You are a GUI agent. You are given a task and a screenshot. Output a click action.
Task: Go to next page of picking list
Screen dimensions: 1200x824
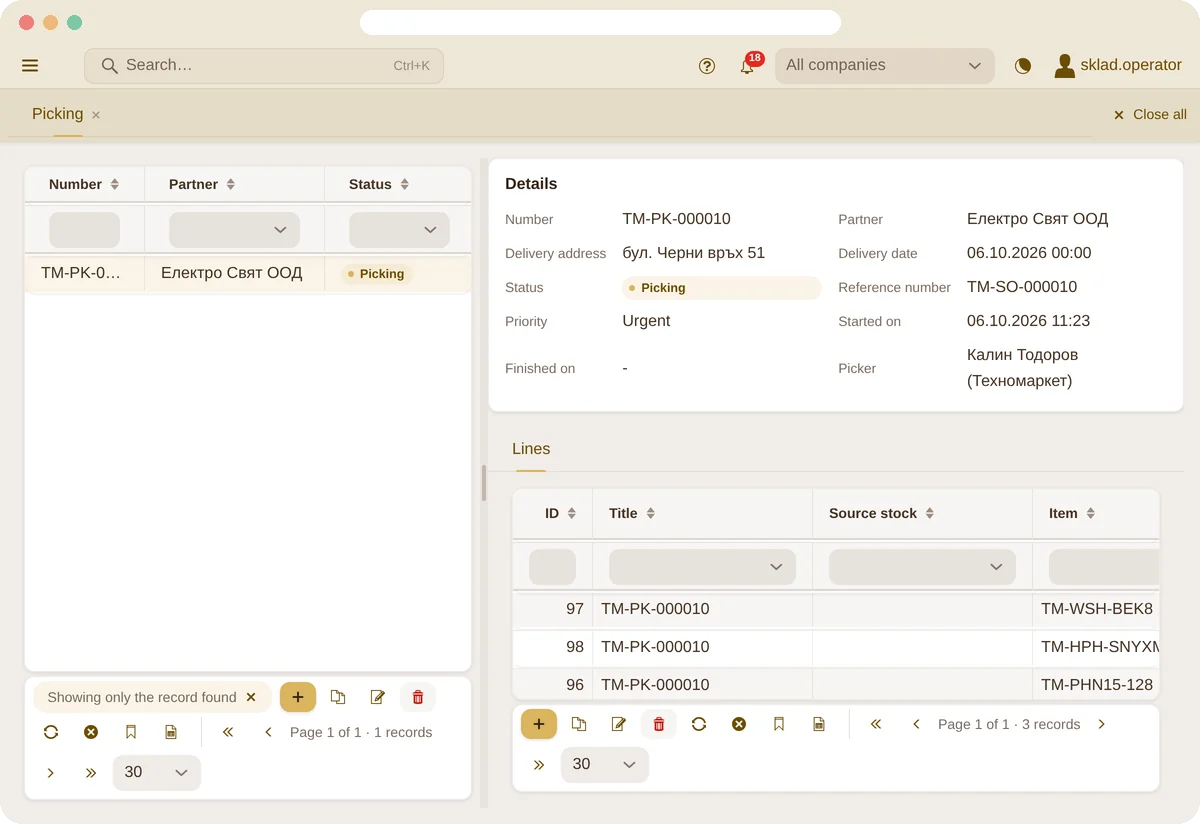[51, 773]
